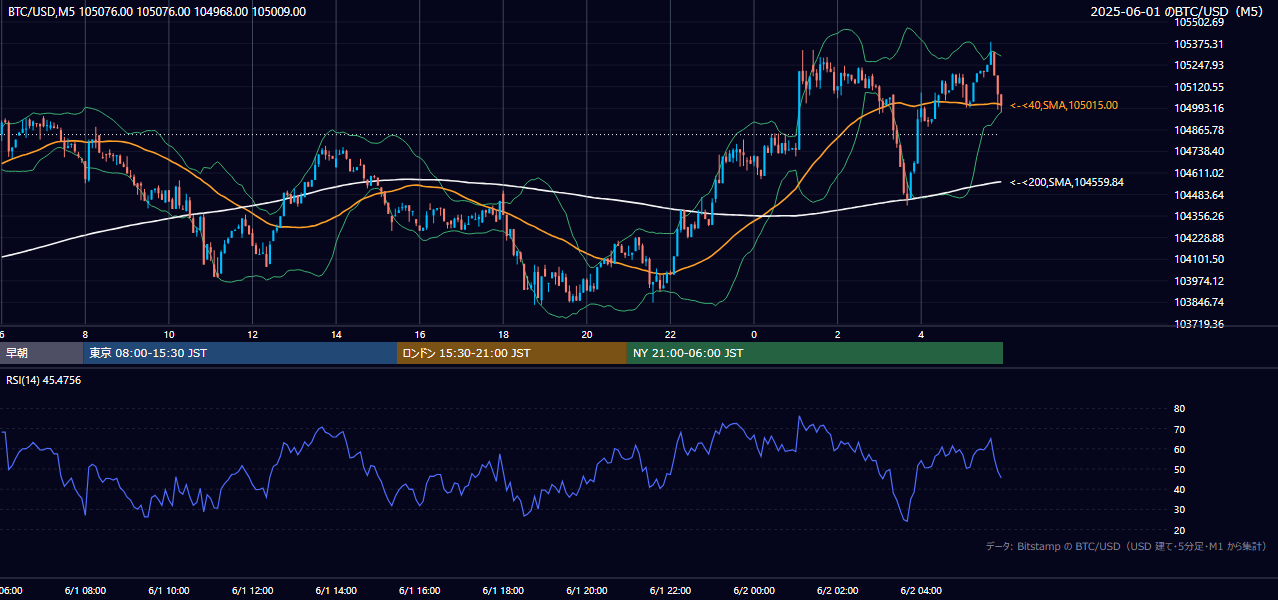The width and height of the screenshot is (1278, 600).
Task: Click hour label 18 under the price chart
Action: (503, 335)
